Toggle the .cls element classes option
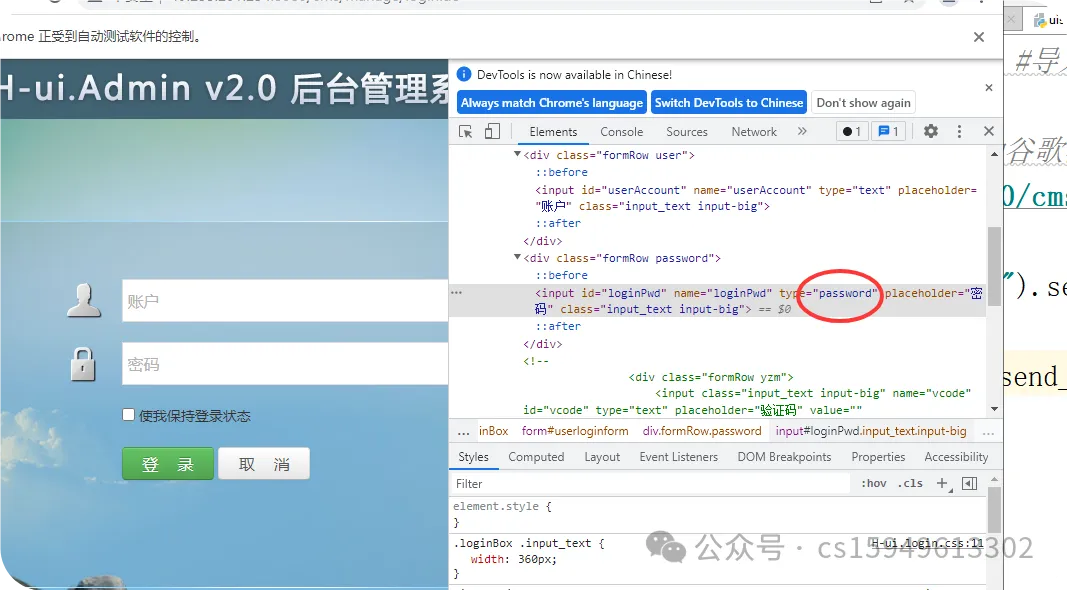 tap(910, 483)
